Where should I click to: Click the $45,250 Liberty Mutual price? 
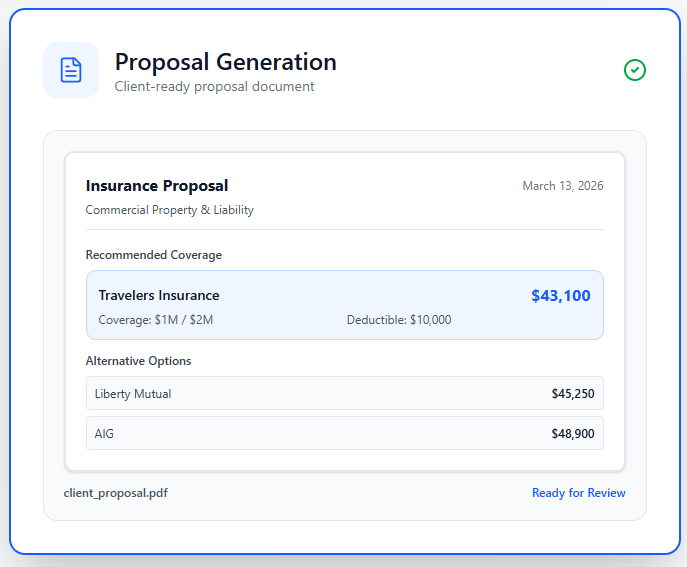(572, 394)
